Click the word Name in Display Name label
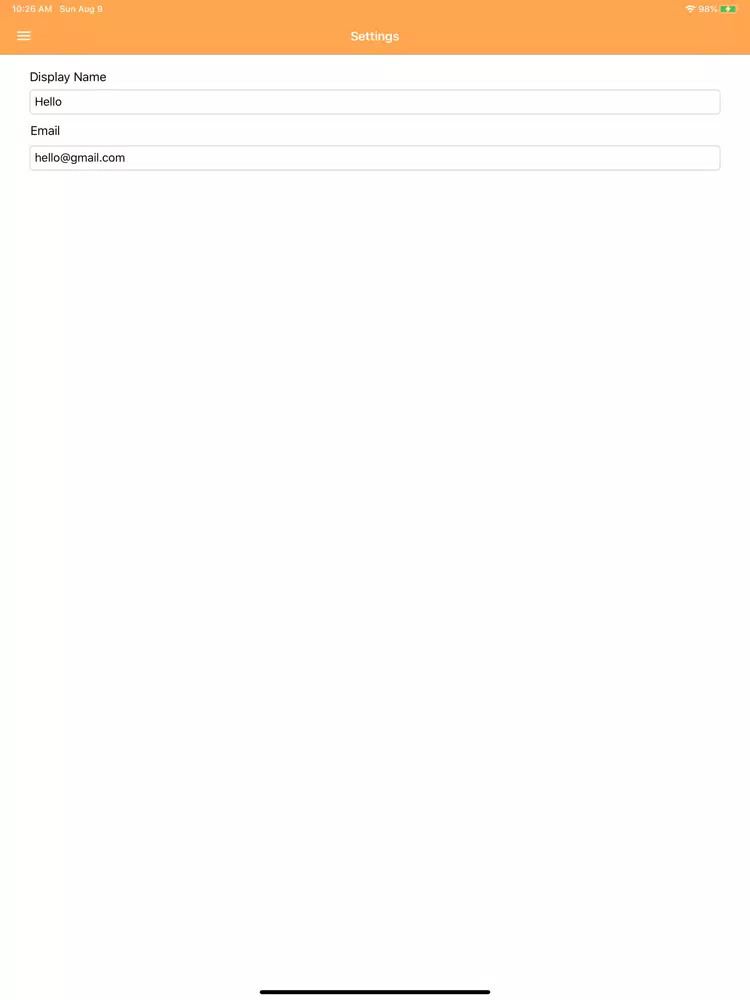Screen dimensions: 750x1000 click(90, 77)
